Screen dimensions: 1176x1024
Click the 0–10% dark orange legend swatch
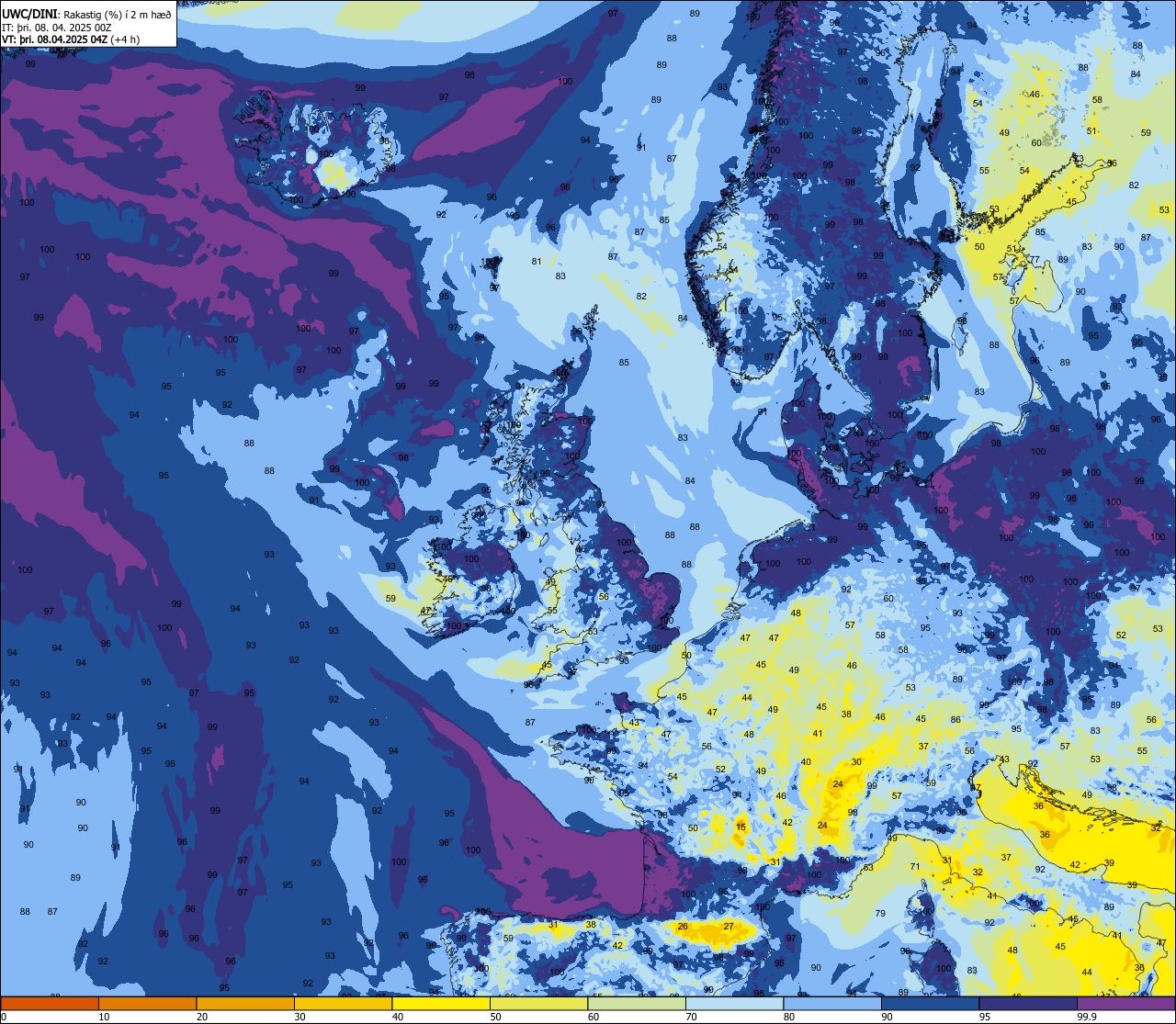(x=50, y=1003)
